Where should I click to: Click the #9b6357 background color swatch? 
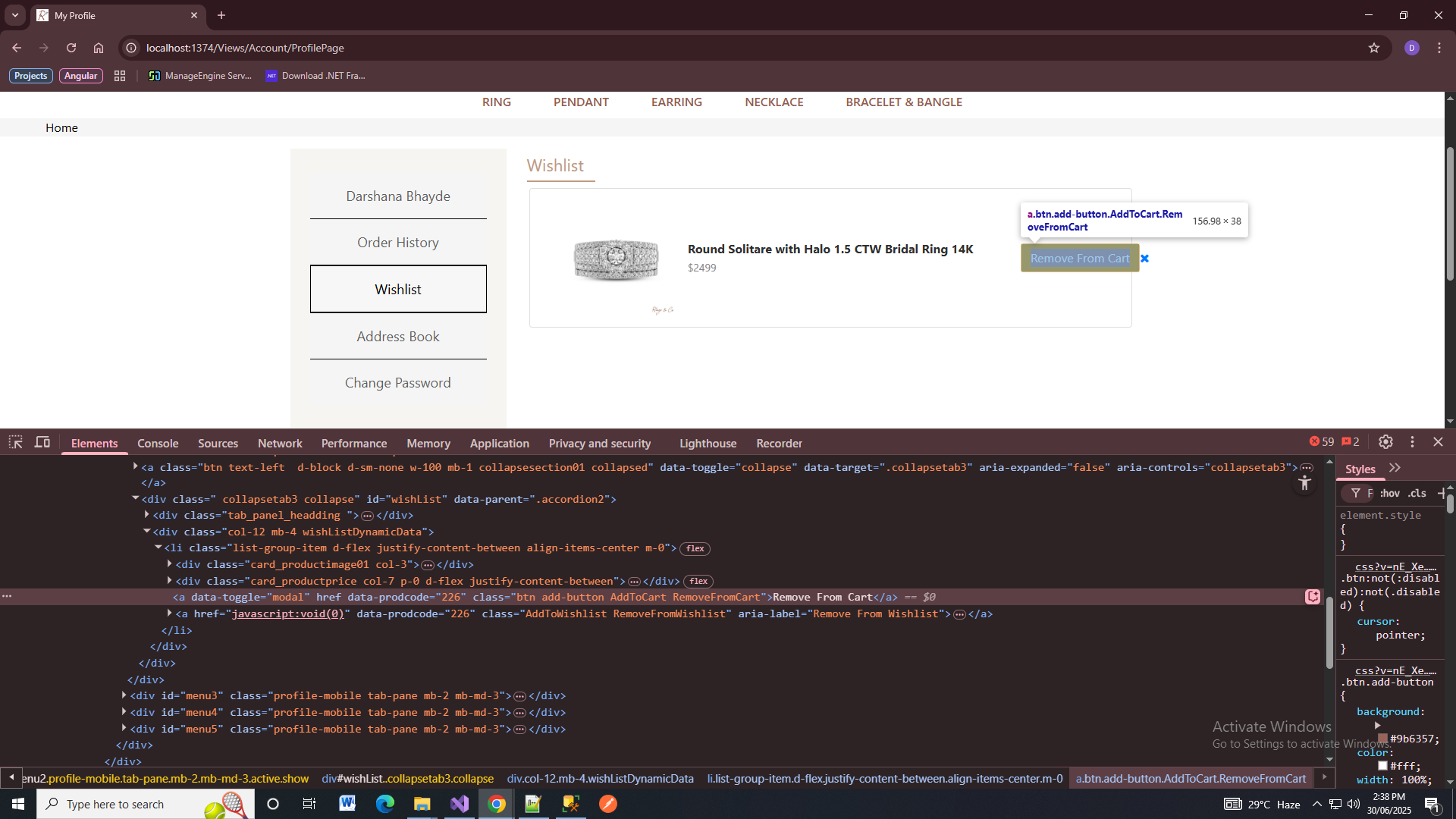1382,739
